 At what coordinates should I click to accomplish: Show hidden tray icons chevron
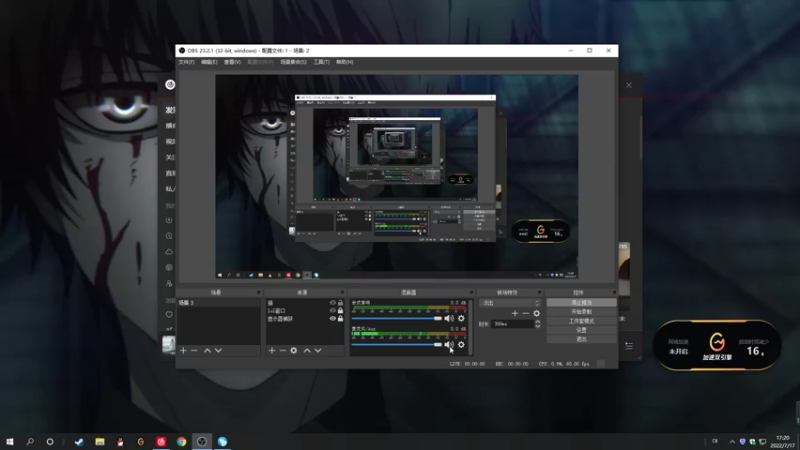pyautogui.click(x=732, y=442)
